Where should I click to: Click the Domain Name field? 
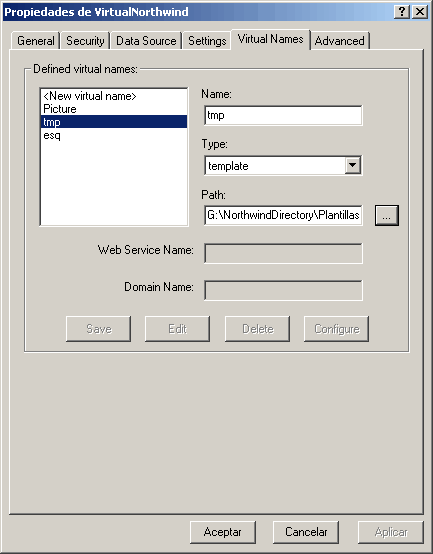pyautogui.click(x=283, y=290)
